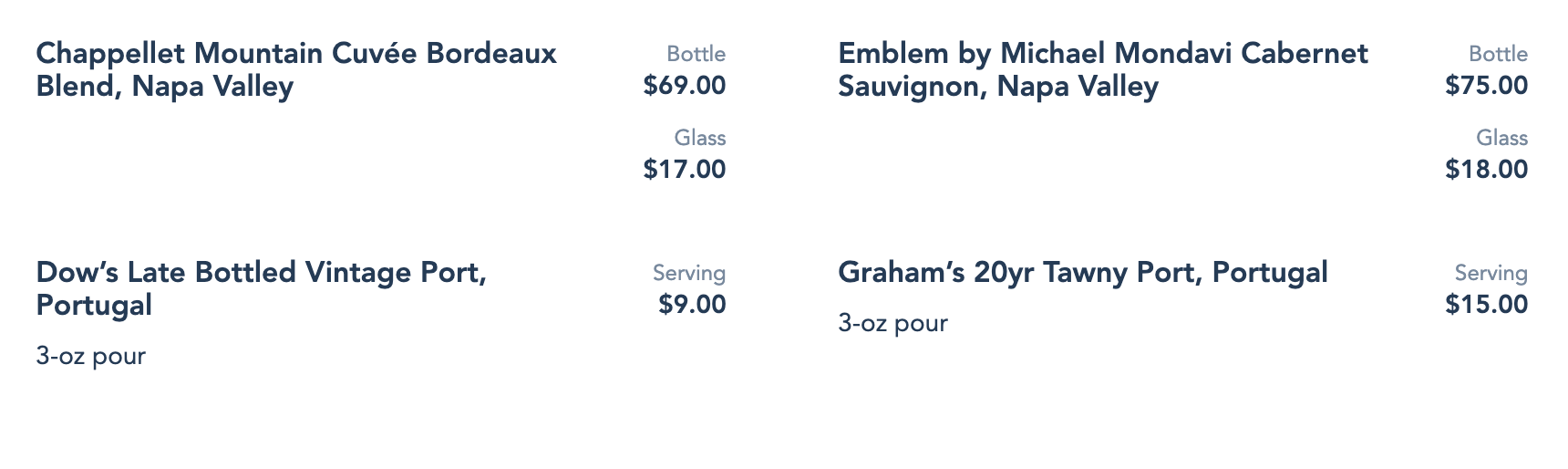Click the Serving label above $15.00

[1491, 274]
